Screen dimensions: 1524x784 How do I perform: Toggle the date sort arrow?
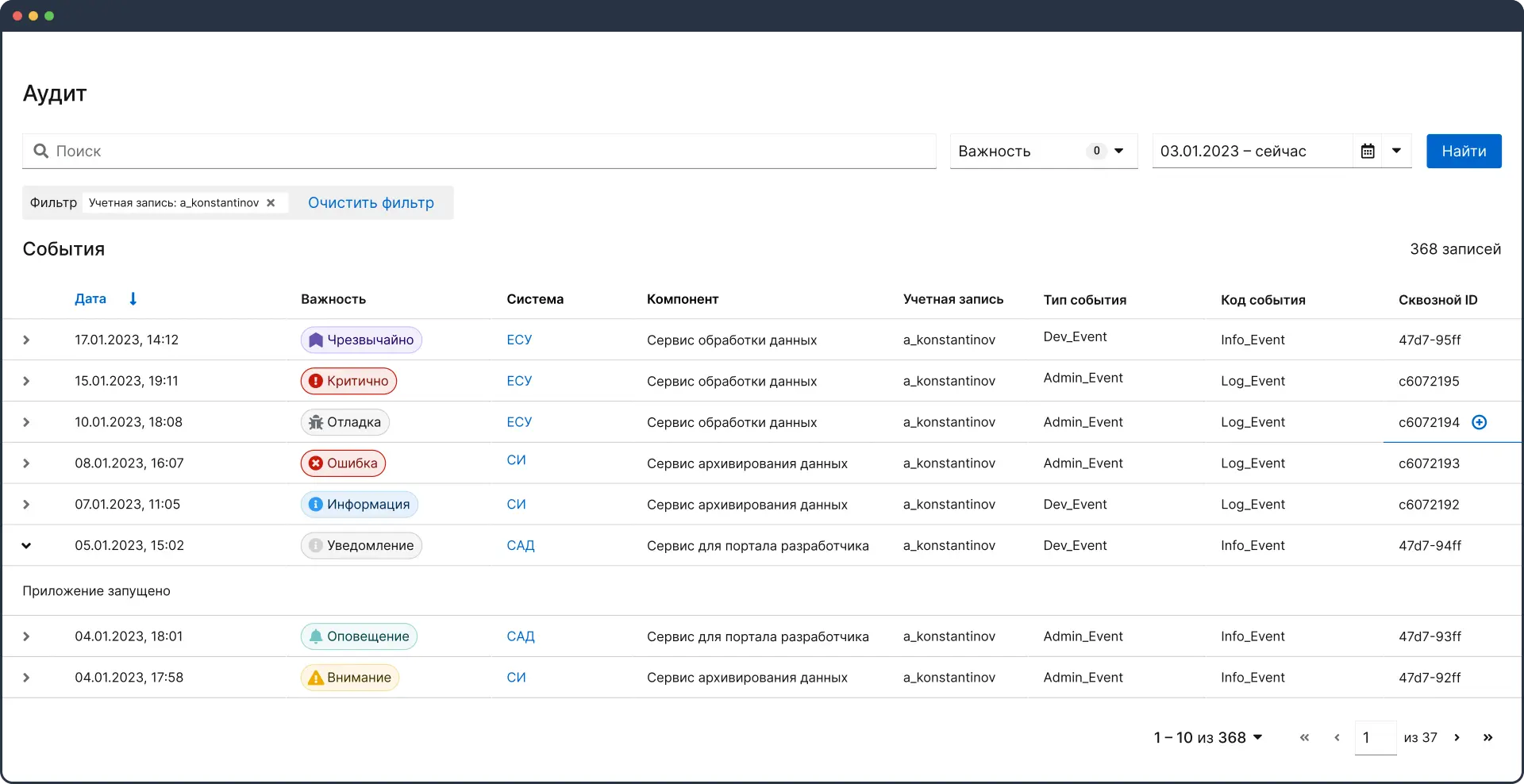click(x=133, y=298)
